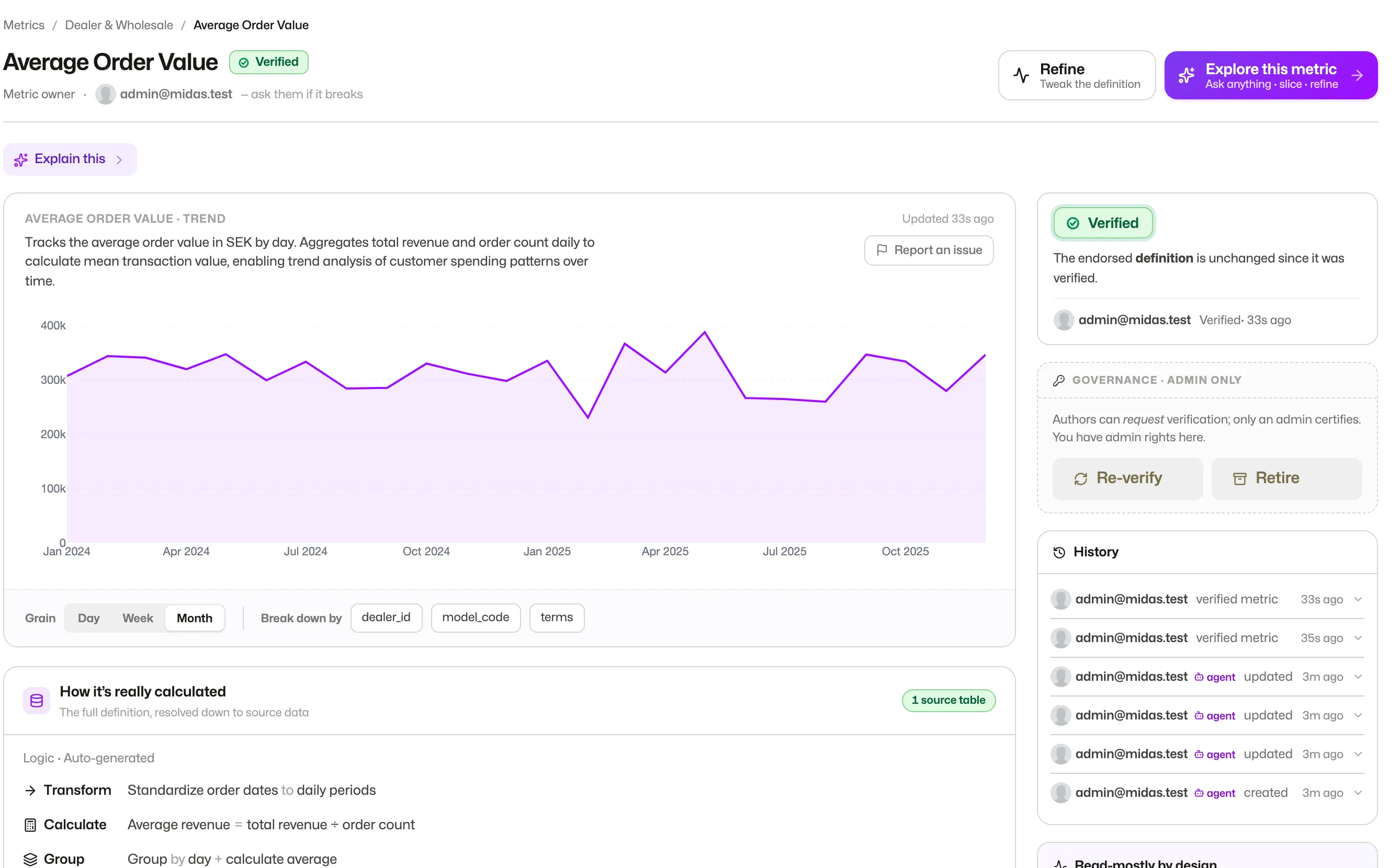Retire this metric

1286,478
